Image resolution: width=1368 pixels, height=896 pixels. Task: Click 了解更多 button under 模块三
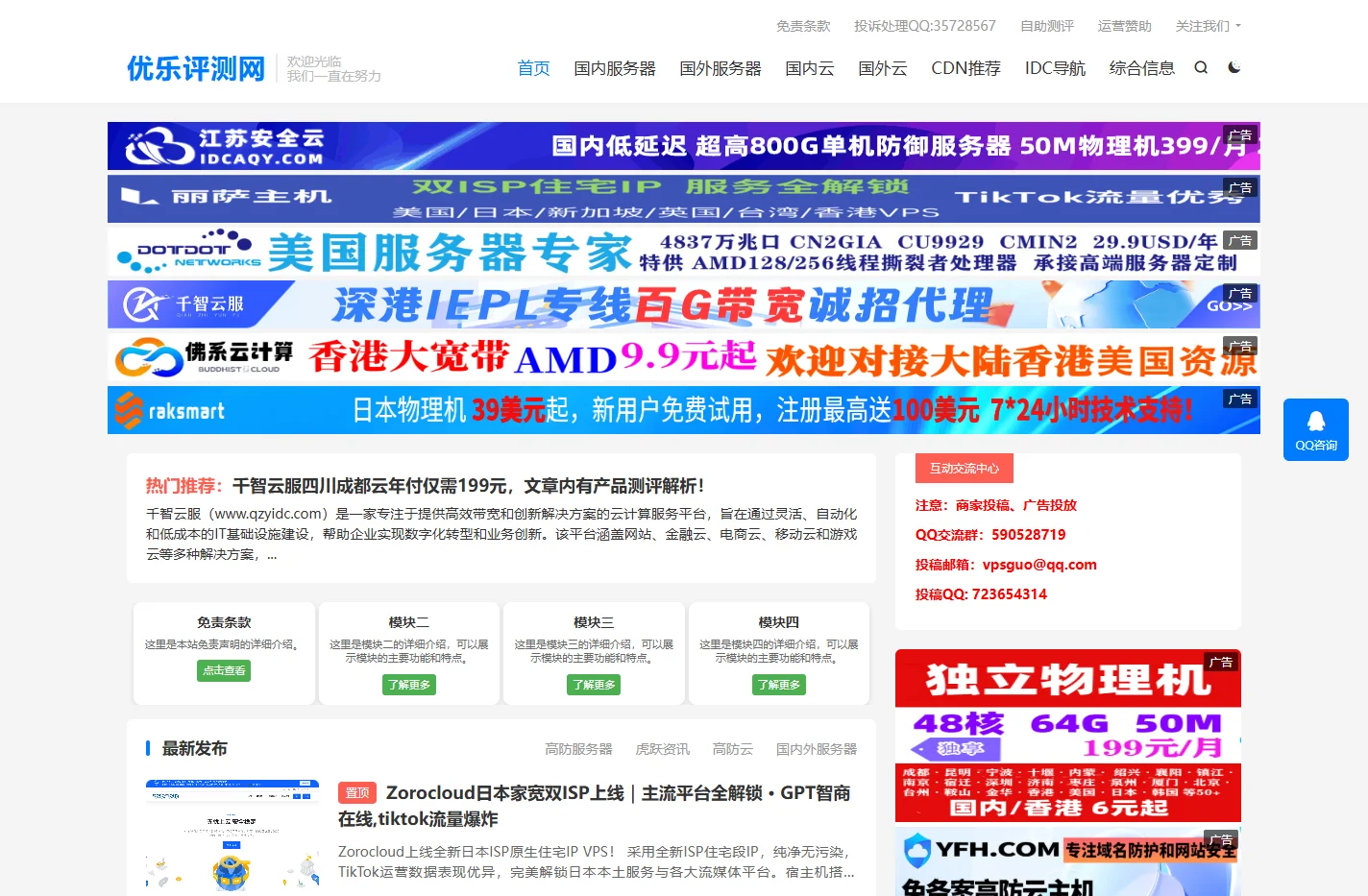[594, 685]
